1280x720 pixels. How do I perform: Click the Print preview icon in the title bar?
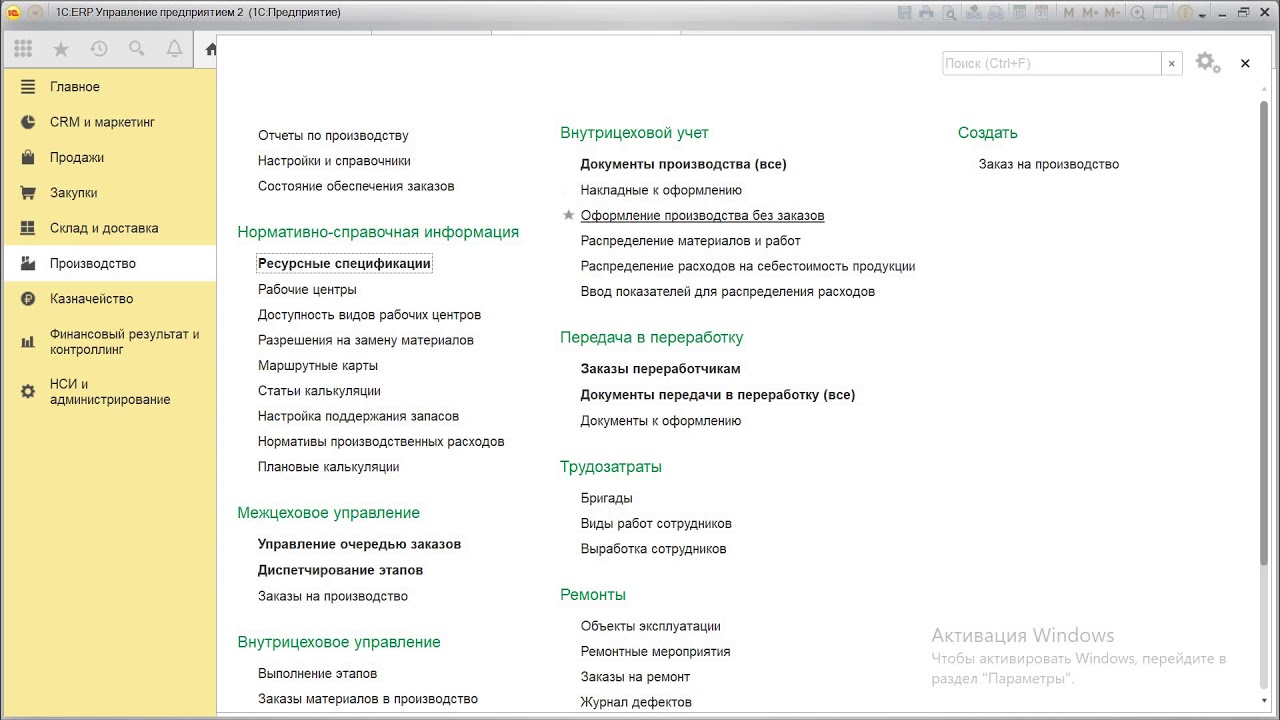[x=949, y=13]
